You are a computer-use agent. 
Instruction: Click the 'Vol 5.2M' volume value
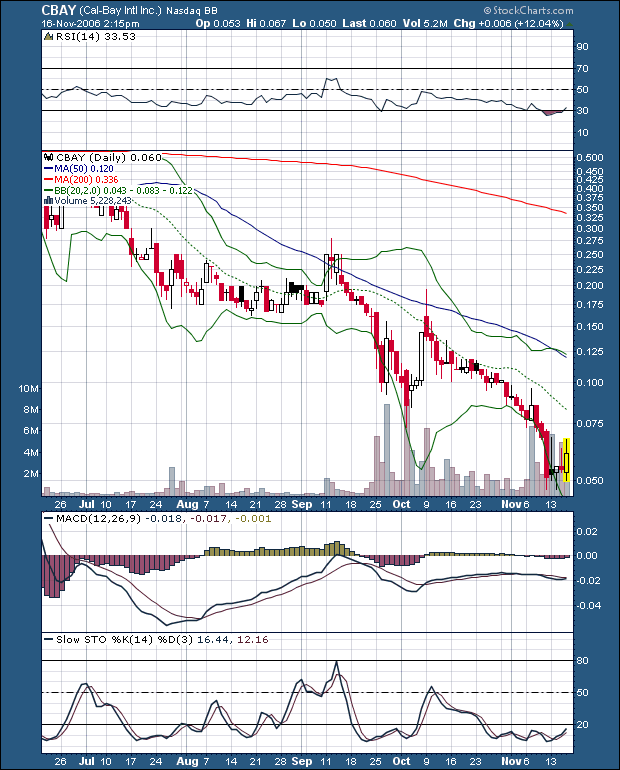(x=425, y=23)
